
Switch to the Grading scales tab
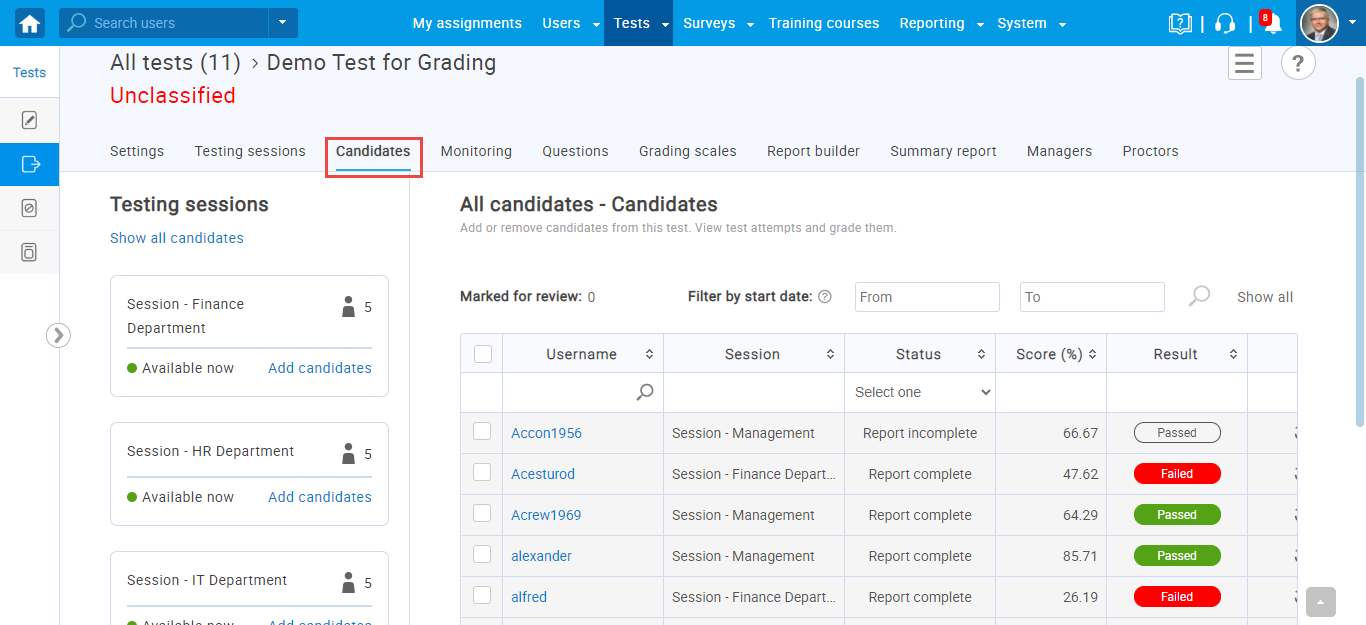[x=687, y=152]
